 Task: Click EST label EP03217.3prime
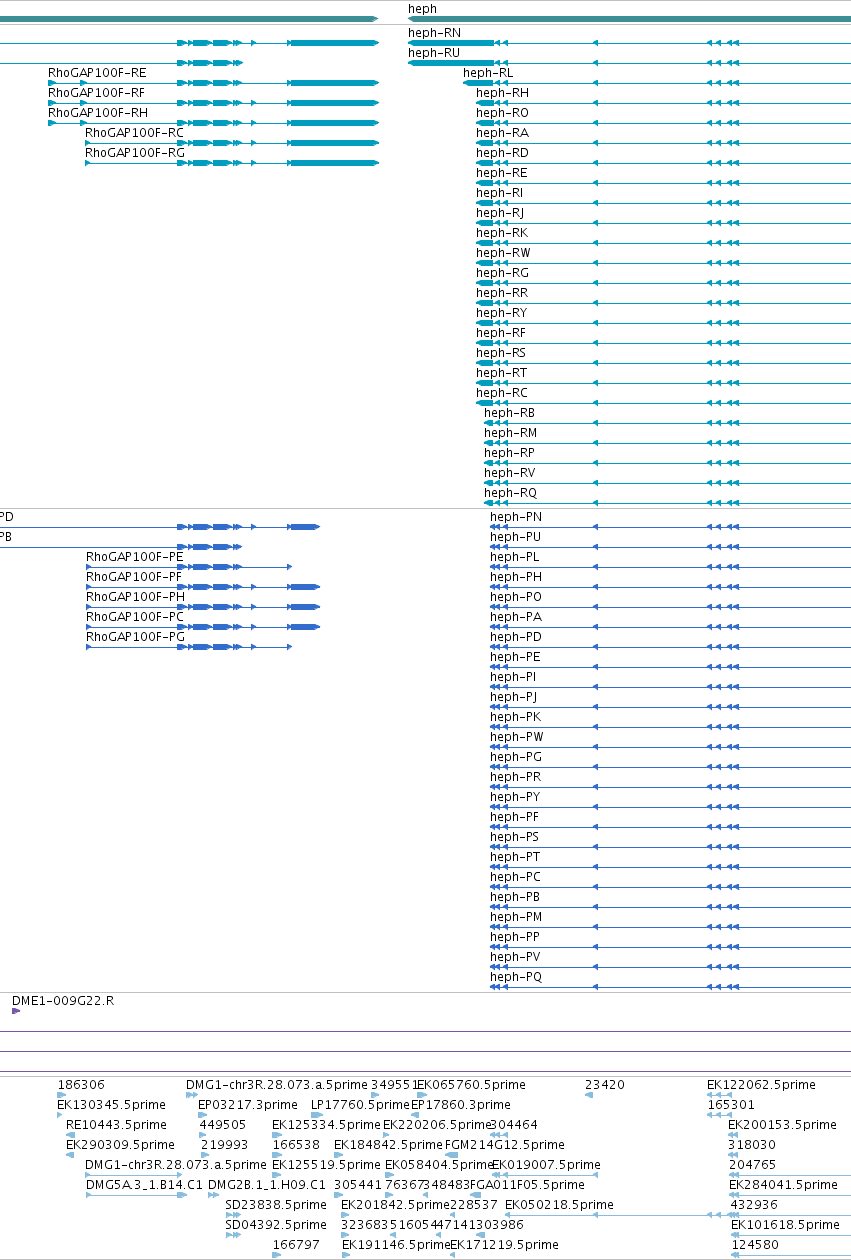click(248, 1105)
